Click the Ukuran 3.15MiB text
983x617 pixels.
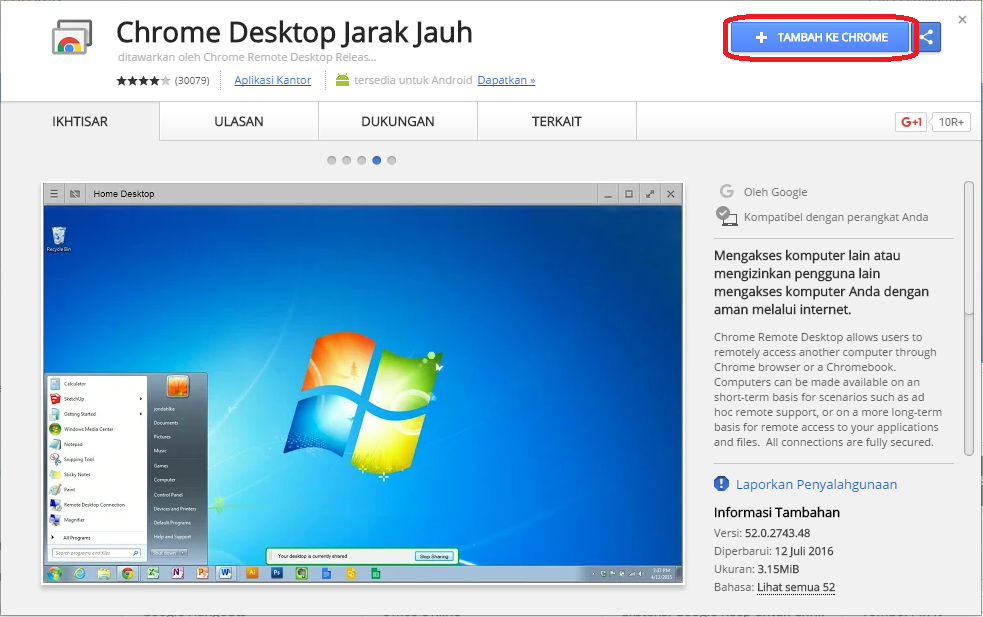pyautogui.click(x=757, y=569)
